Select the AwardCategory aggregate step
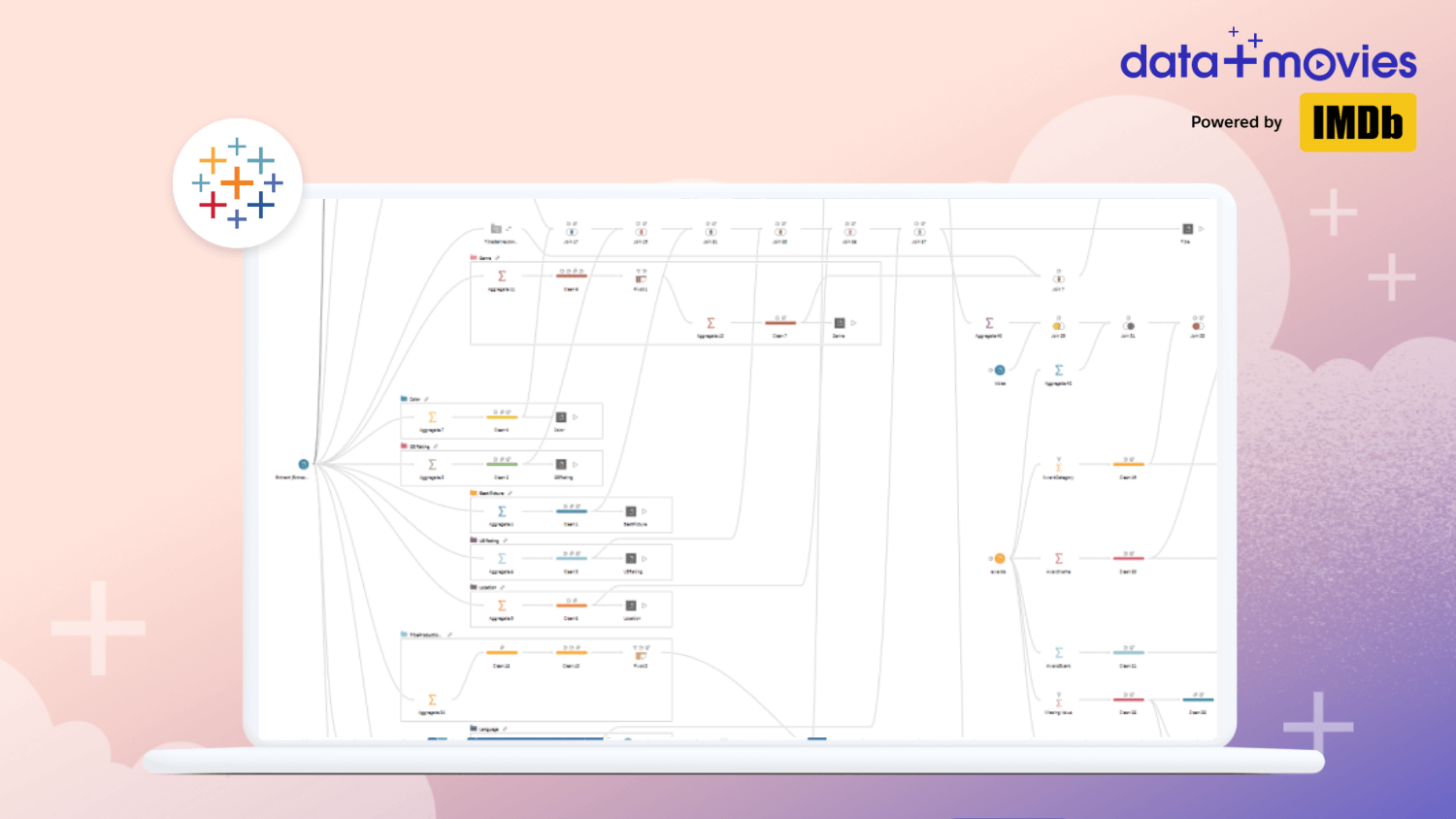Image resolution: width=1456 pixels, height=819 pixels. 1059,465
